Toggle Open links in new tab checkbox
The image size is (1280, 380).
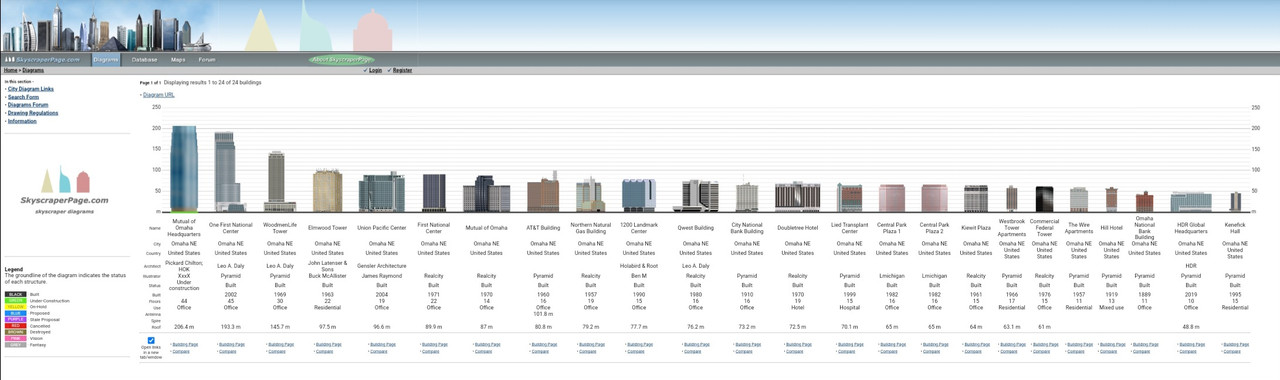point(151,341)
